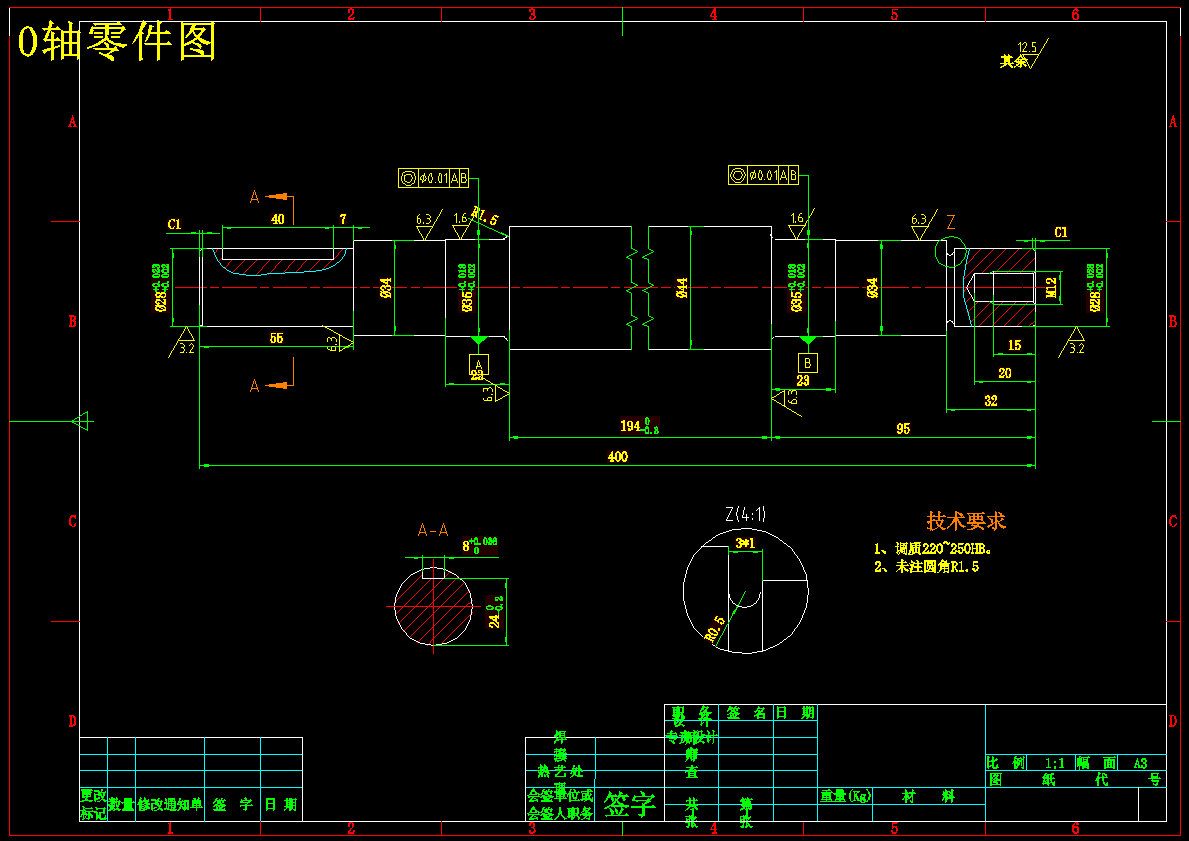This screenshot has width=1189, height=841.
Task: Click the 图纸代号 row
Action: click(x=1075, y=780)
